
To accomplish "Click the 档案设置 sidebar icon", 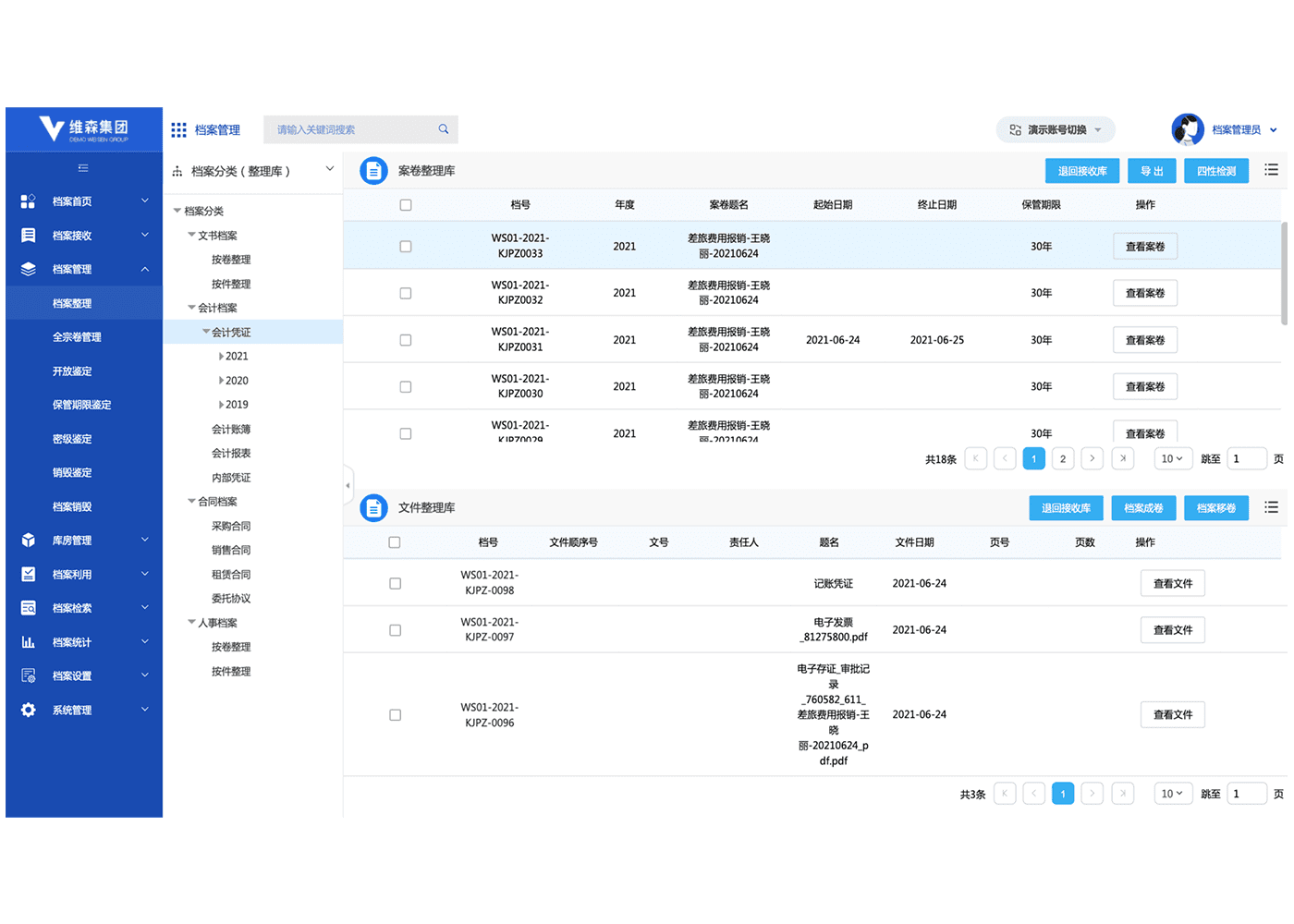I will point(29,675).
